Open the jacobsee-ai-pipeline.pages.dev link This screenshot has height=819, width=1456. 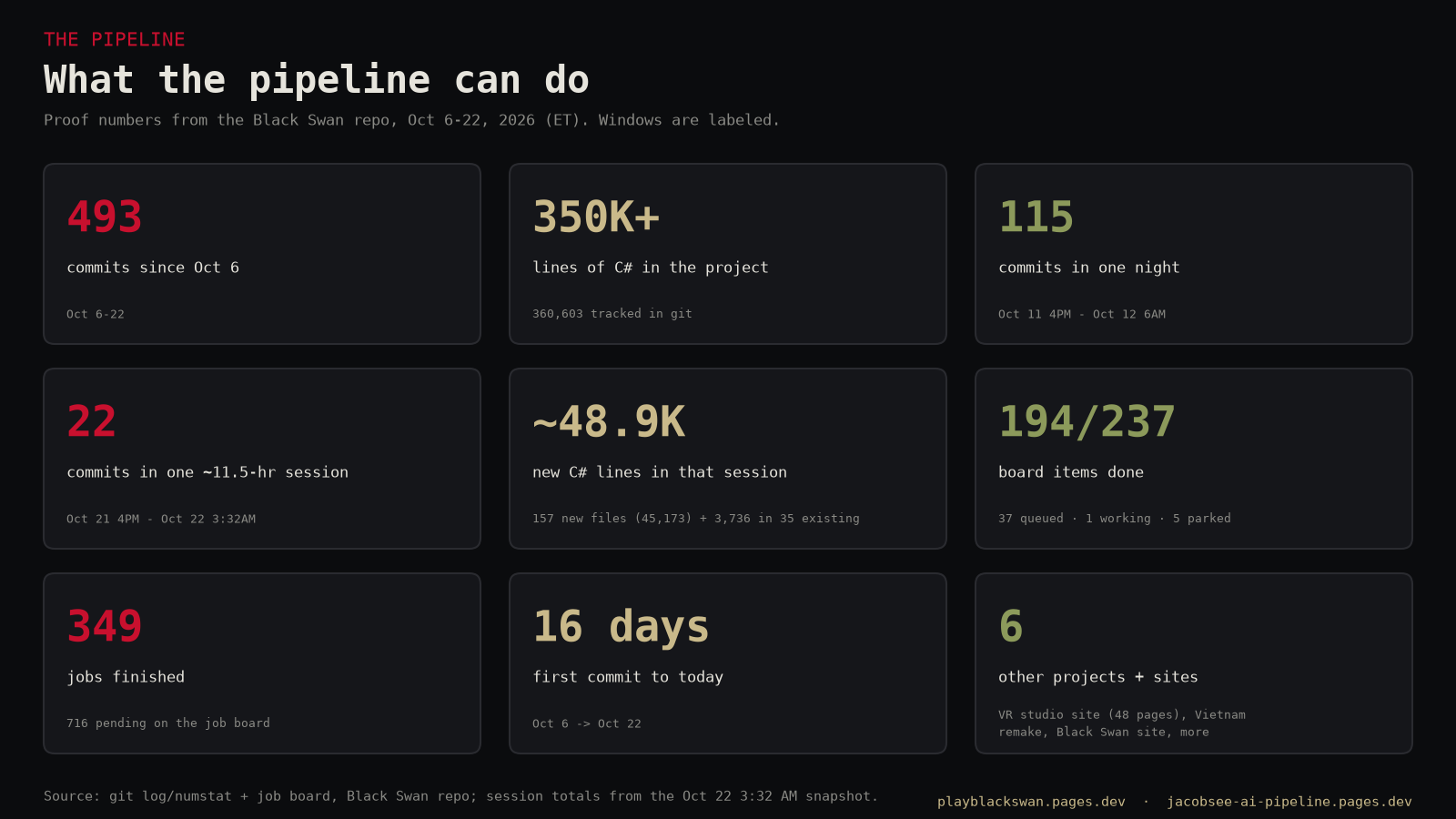(1289, 802)
